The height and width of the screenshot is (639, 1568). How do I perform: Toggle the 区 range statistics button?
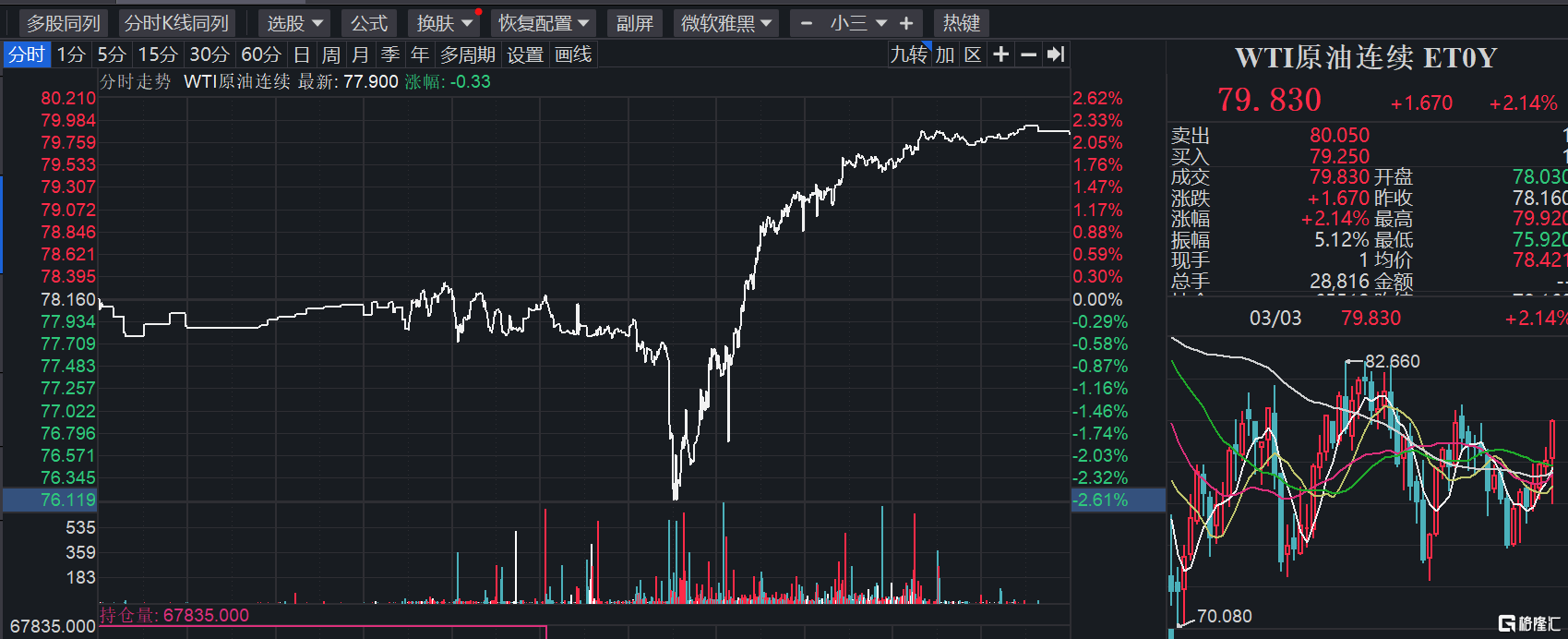[973, 54]
